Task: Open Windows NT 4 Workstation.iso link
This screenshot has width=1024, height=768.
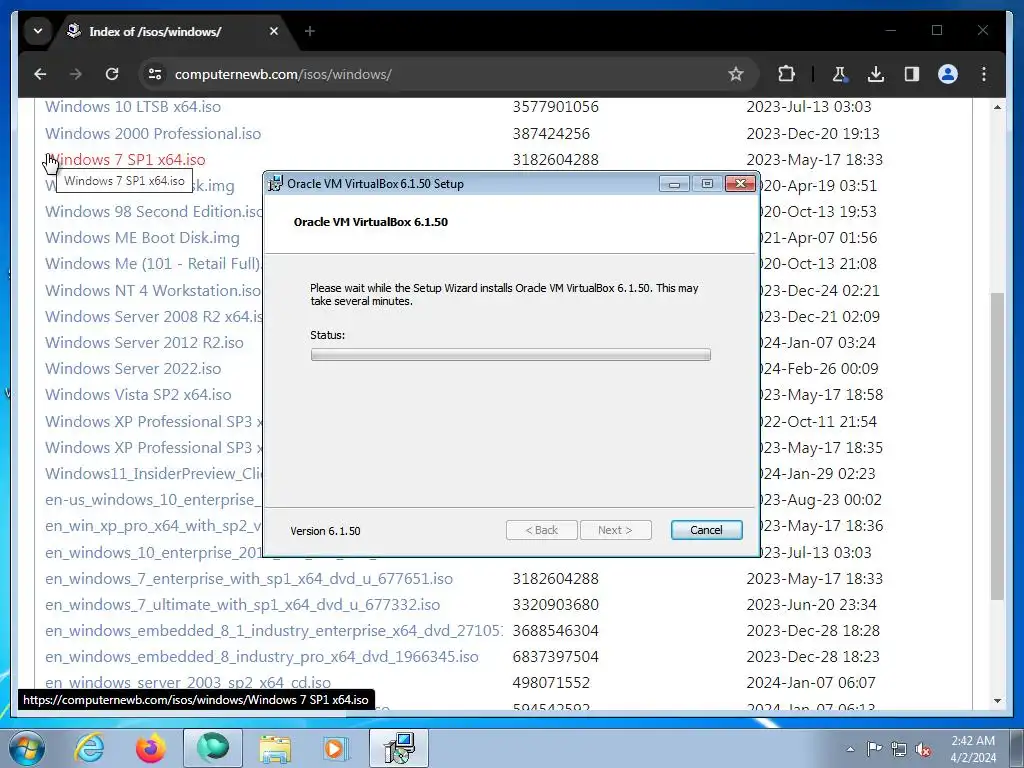Action: [x=153, y=290]
